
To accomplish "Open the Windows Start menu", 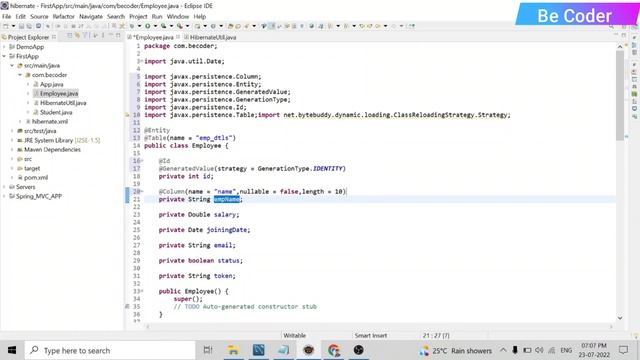I will (x=12, y=350).
